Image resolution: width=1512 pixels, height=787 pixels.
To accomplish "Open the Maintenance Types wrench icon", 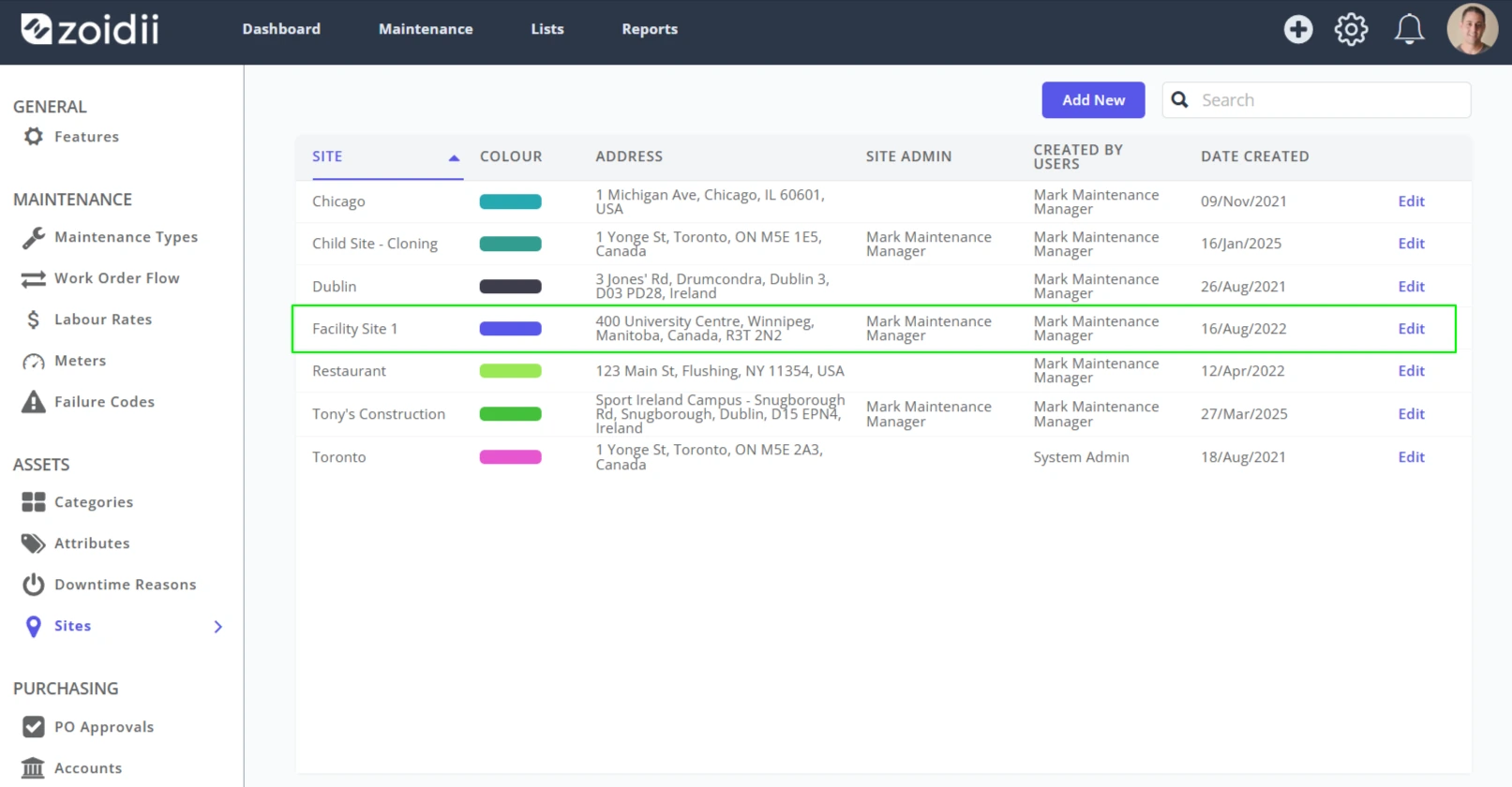I will point(34,237).
